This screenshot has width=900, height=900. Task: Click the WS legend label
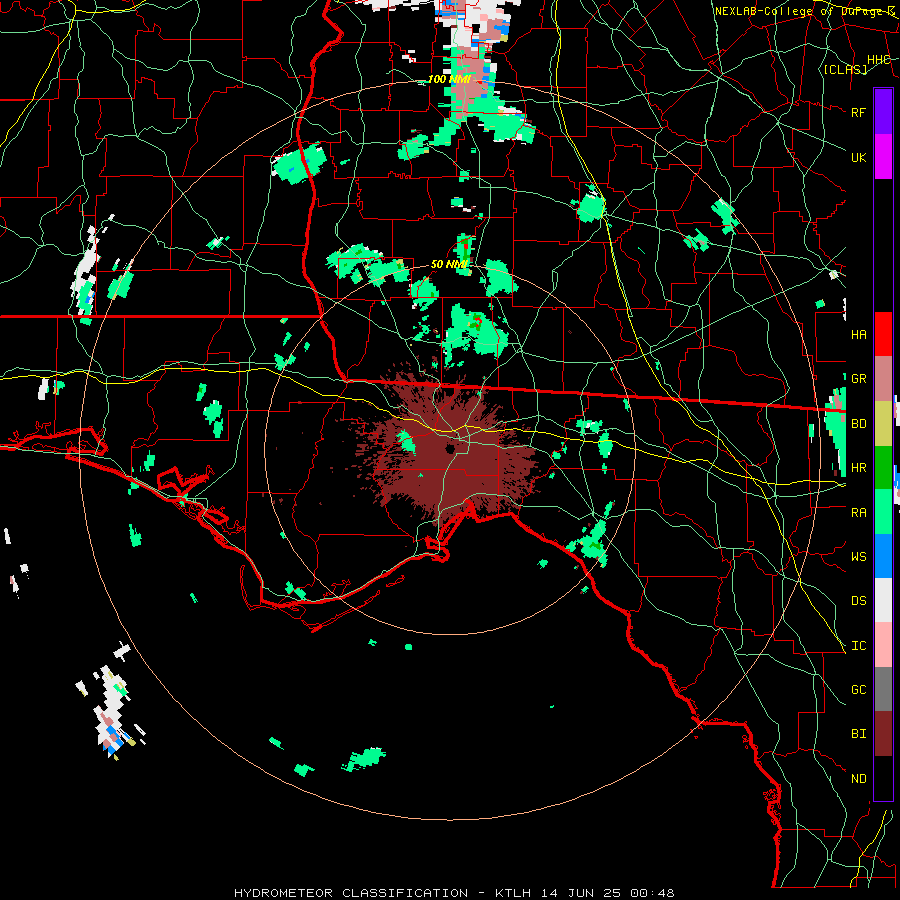coord(858,557)
